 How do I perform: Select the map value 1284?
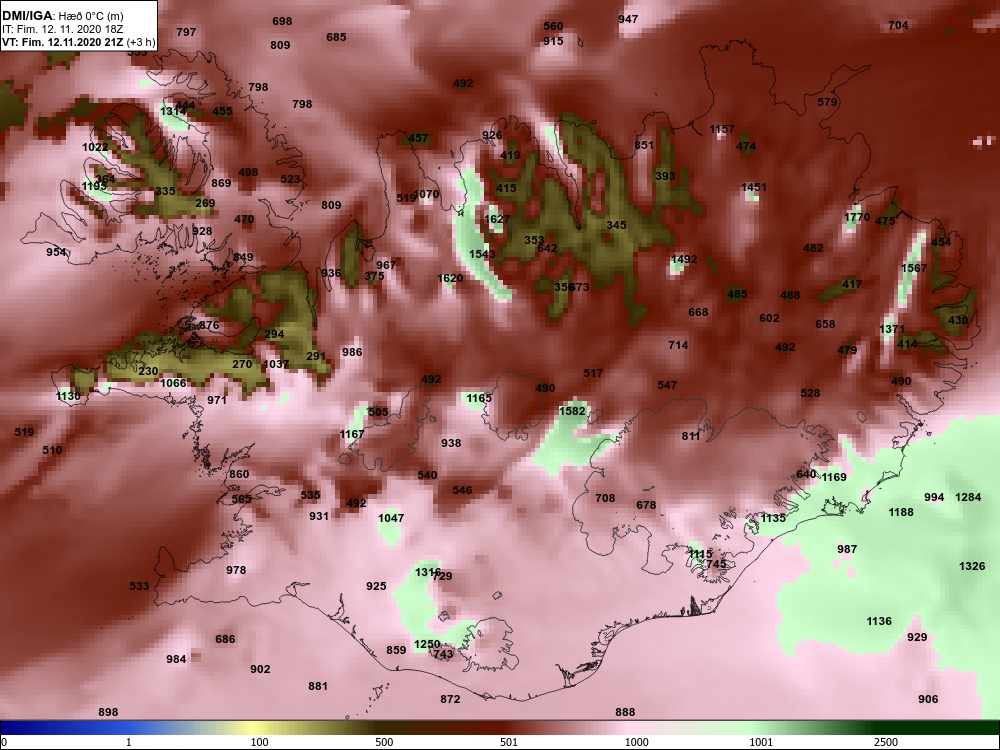(968, 497)
